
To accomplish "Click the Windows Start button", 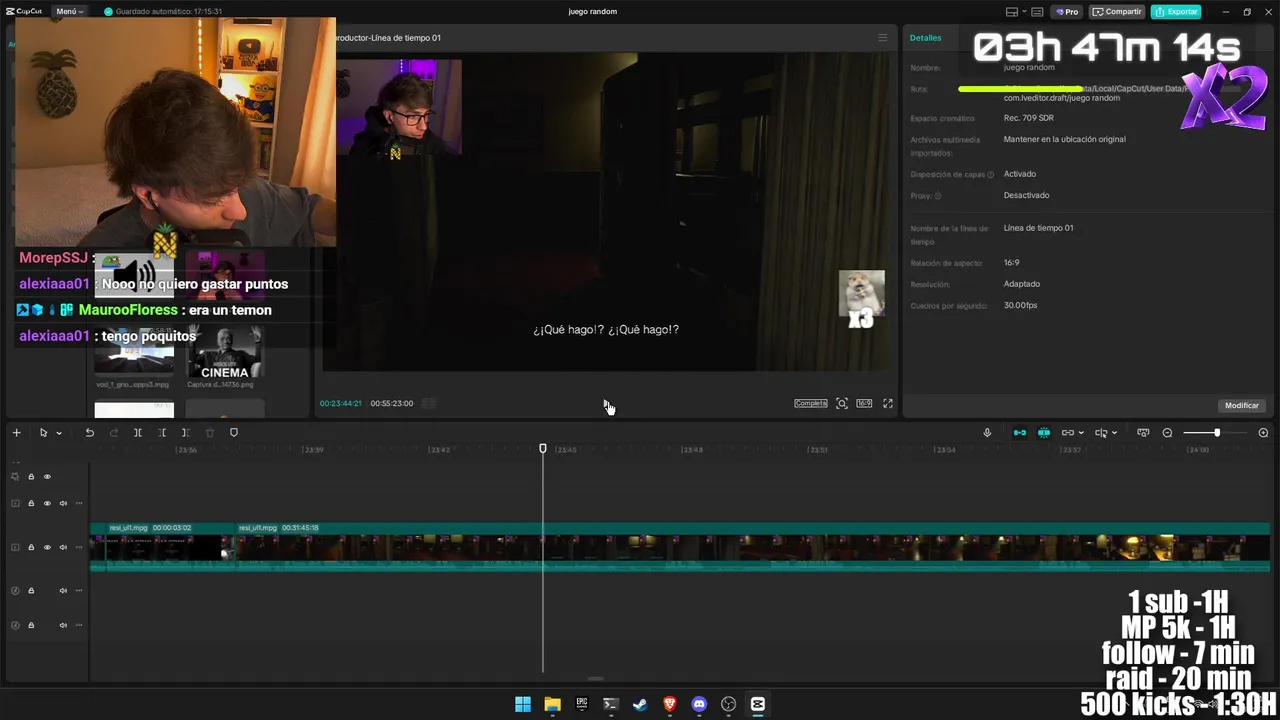I will click(x=523, y=704).
